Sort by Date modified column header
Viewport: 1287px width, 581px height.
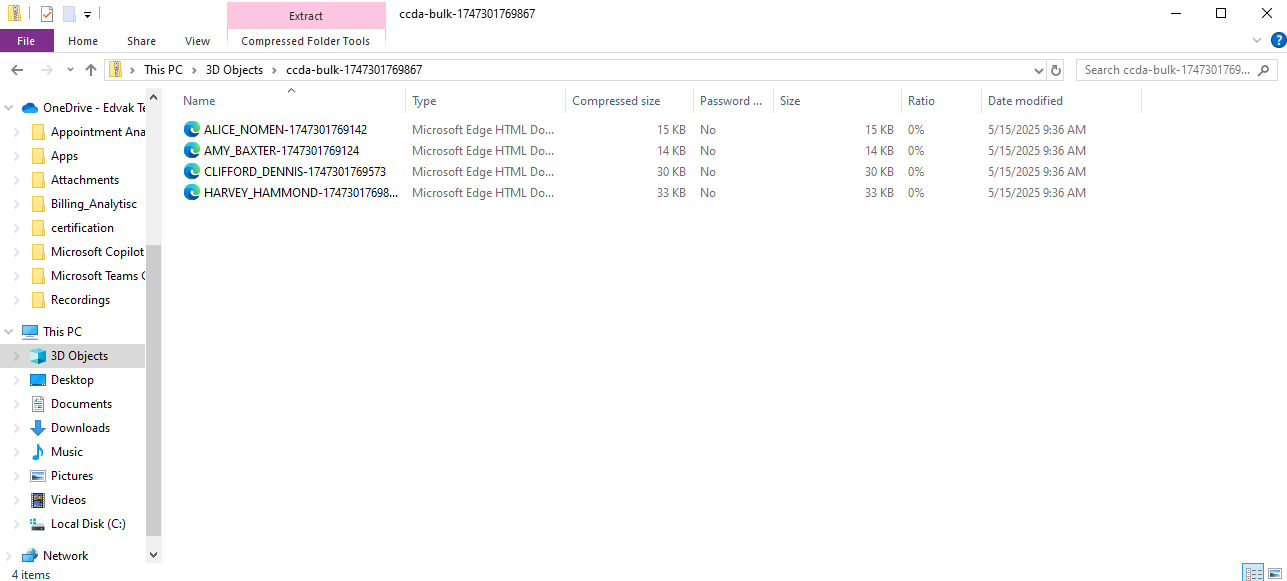pyautogui.click(x=1025, y=101)
